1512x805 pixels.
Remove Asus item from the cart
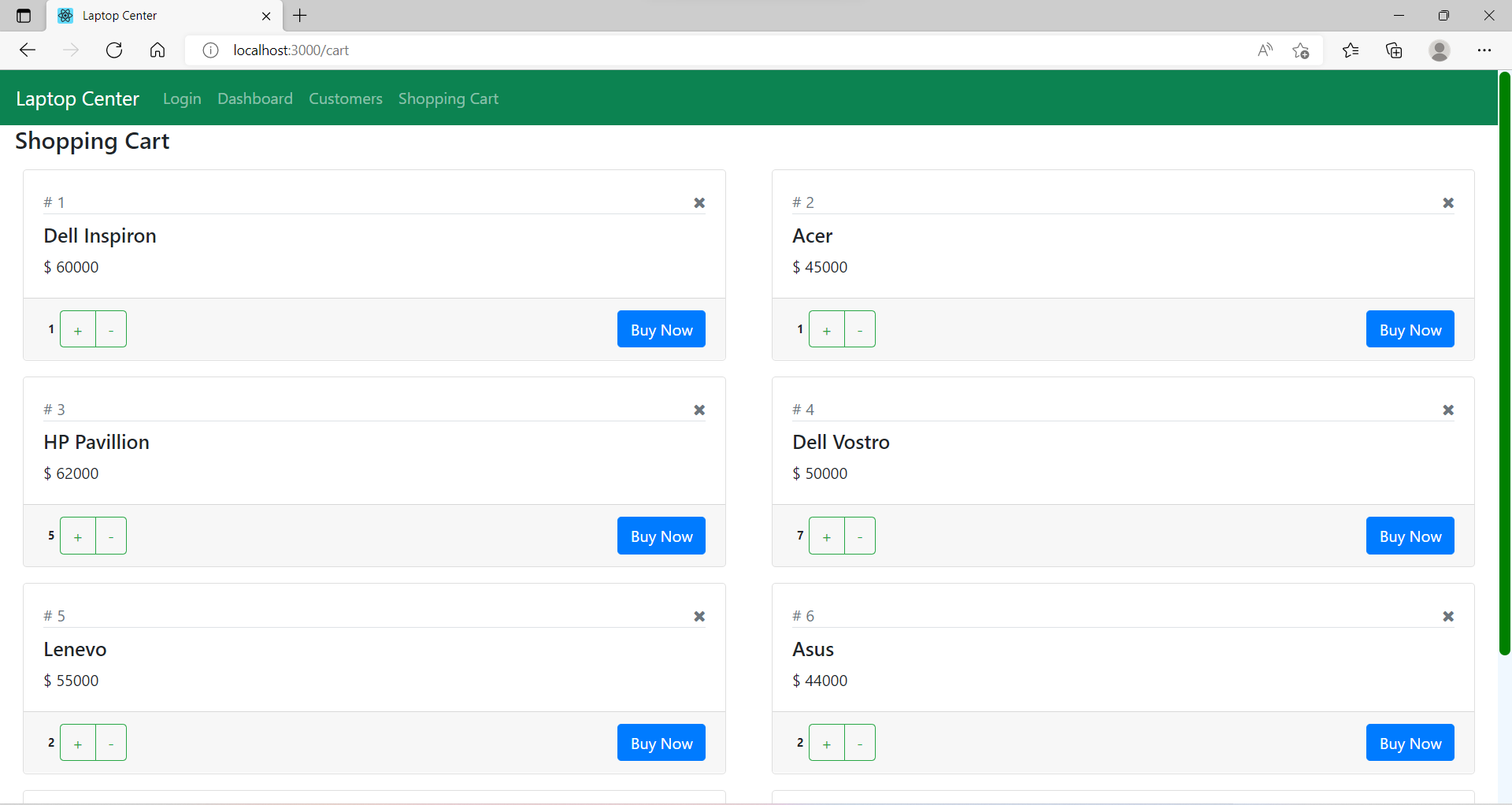pyautogui.click(x=1448, y=617)
